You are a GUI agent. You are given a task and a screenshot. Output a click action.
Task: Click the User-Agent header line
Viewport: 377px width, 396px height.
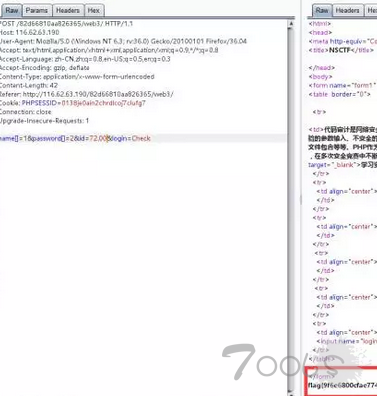coord(123,41)
